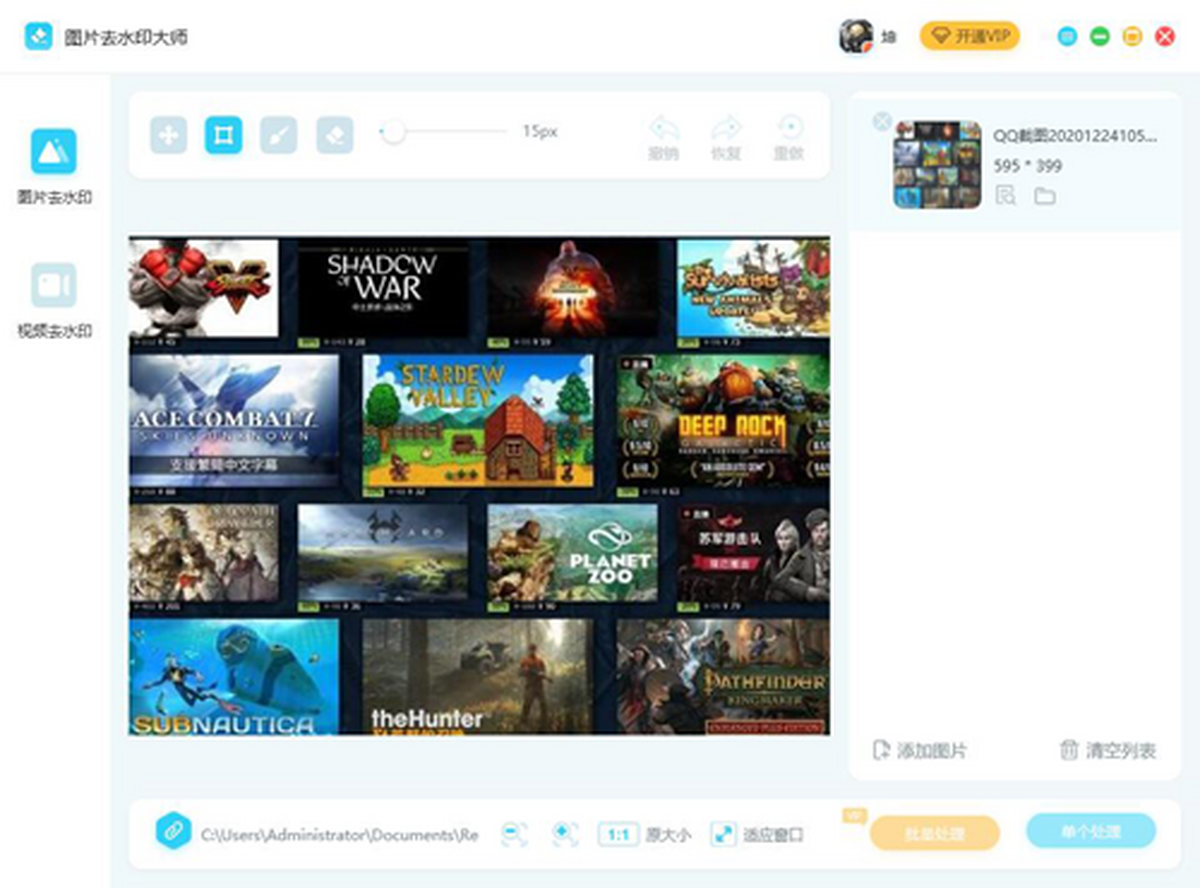Screen dimensions: 1200x888
Task: Select the move/pan tool
Action: click(x=169, y=135)
